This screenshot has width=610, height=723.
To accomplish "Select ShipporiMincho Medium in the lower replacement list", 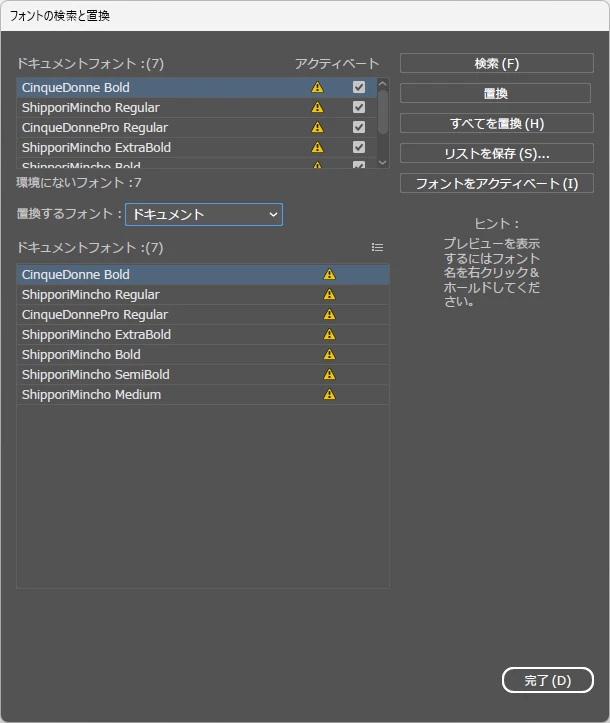I will click(x=203, y=394).
